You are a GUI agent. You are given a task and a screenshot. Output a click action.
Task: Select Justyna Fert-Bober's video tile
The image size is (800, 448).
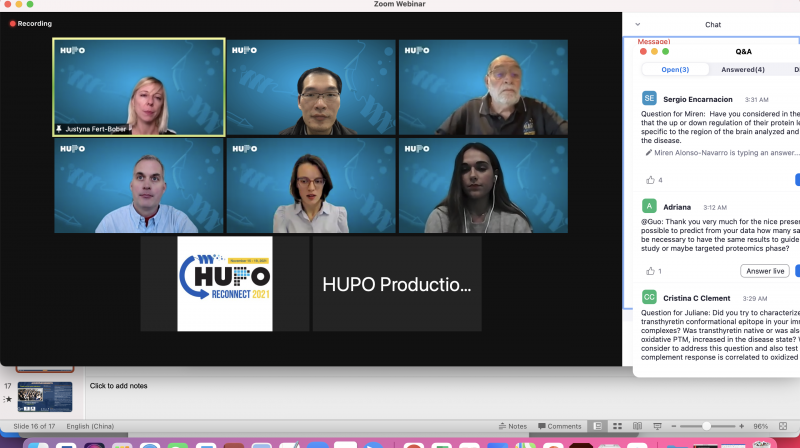point(139,87)
